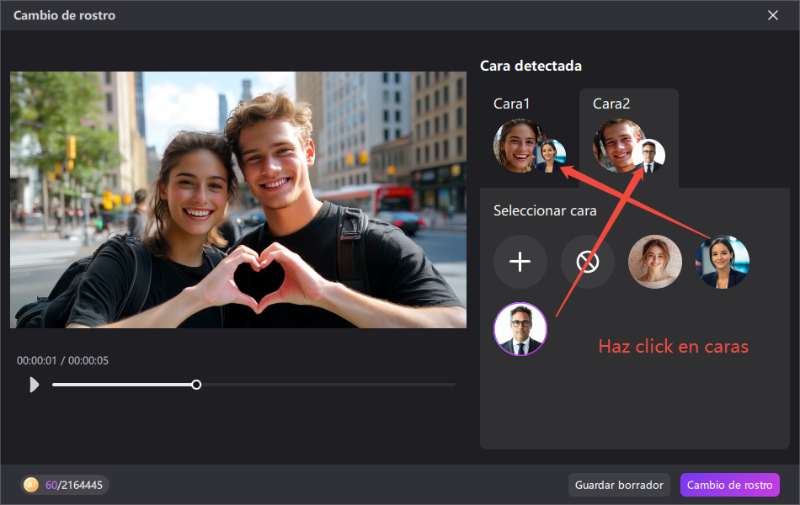Click the gold coin credits icon
This screenshot has height=505, width=800.
[31, 485]
